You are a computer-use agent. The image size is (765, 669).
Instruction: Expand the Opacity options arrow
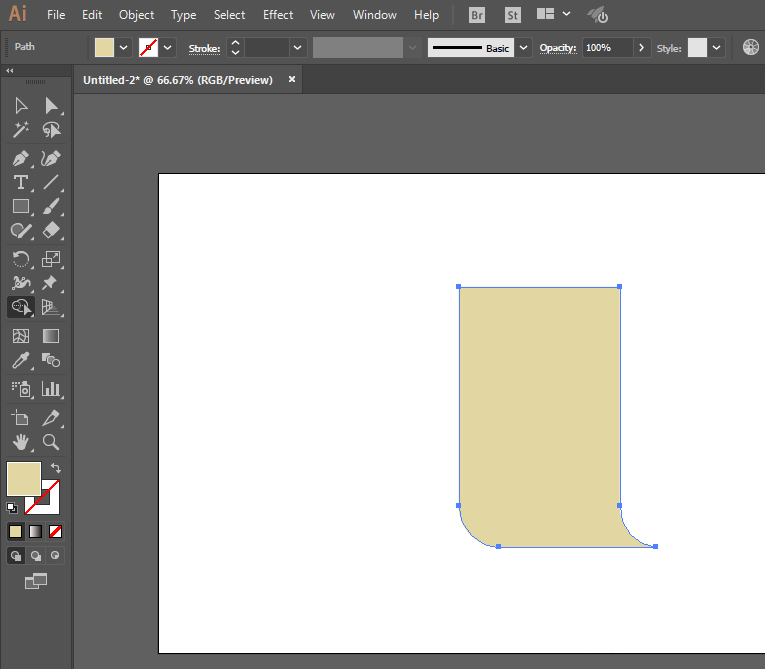click(x=642, y=48)
